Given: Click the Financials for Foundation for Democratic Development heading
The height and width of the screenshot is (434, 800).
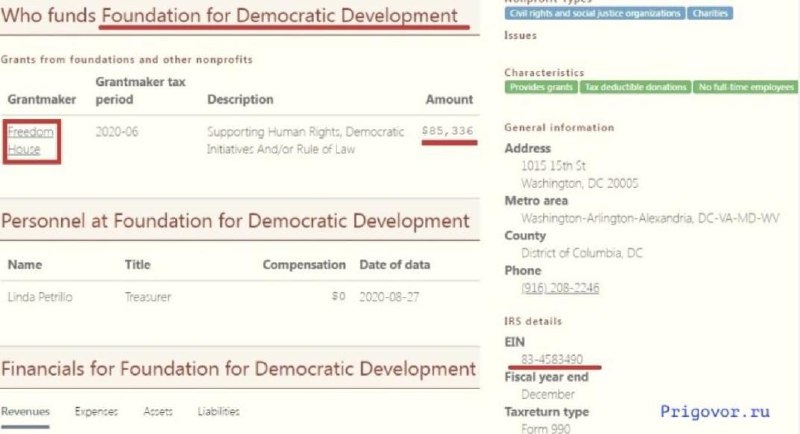Looking at the screenshot, I should tap(238, 369).
